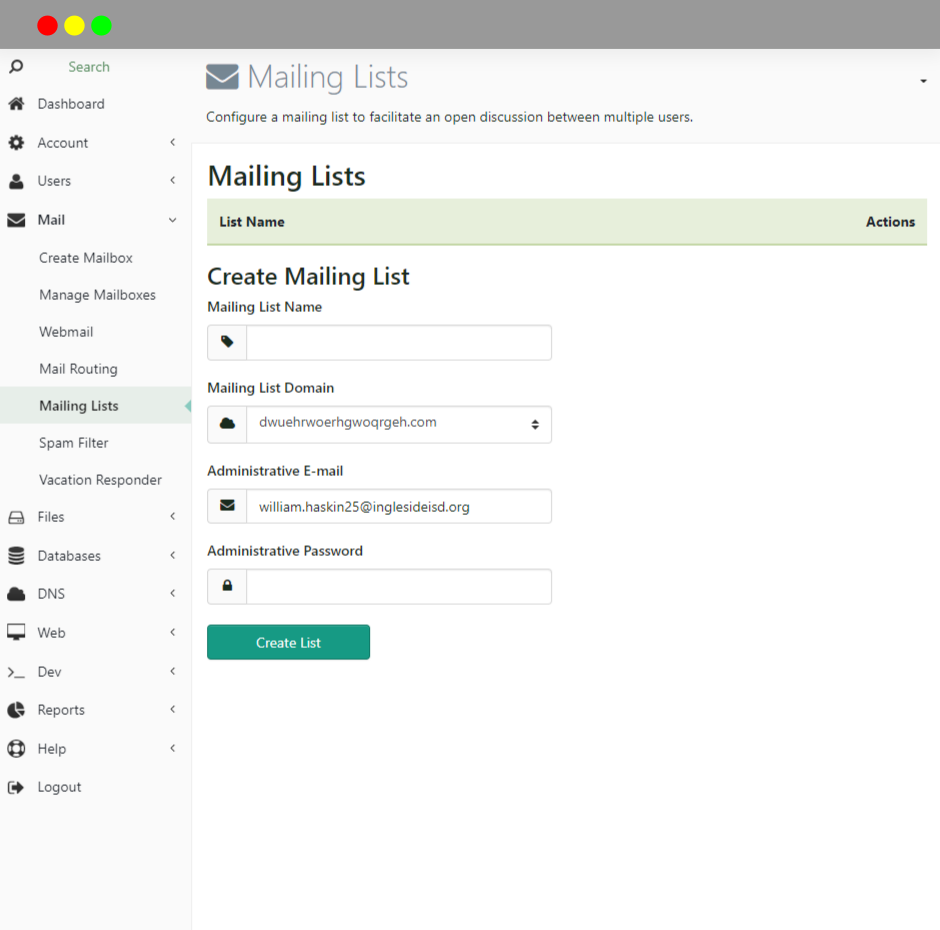
Task: Click the Create List button
Action: click(288, 642)
